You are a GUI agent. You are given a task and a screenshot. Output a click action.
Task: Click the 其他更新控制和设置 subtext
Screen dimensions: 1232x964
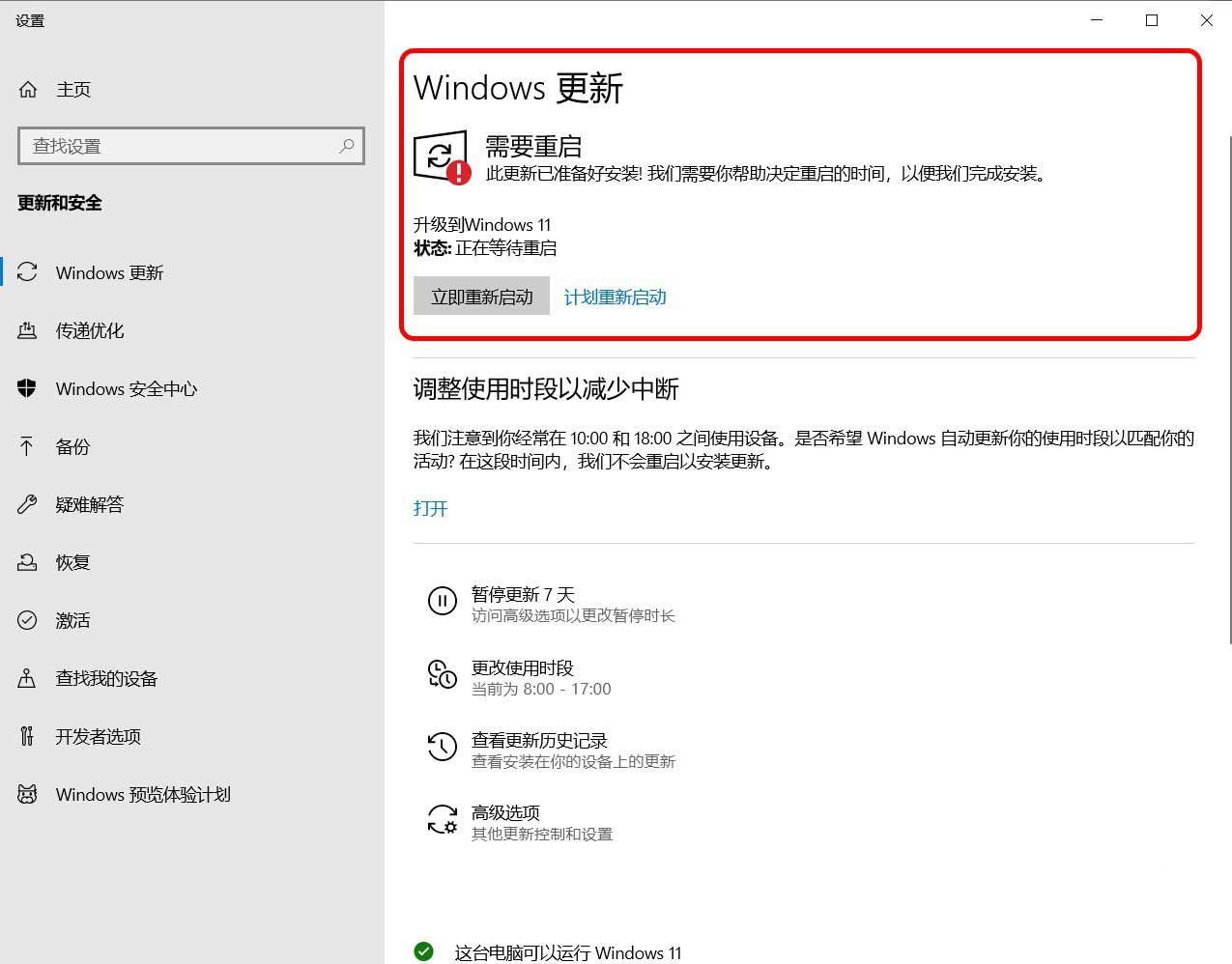542,834
